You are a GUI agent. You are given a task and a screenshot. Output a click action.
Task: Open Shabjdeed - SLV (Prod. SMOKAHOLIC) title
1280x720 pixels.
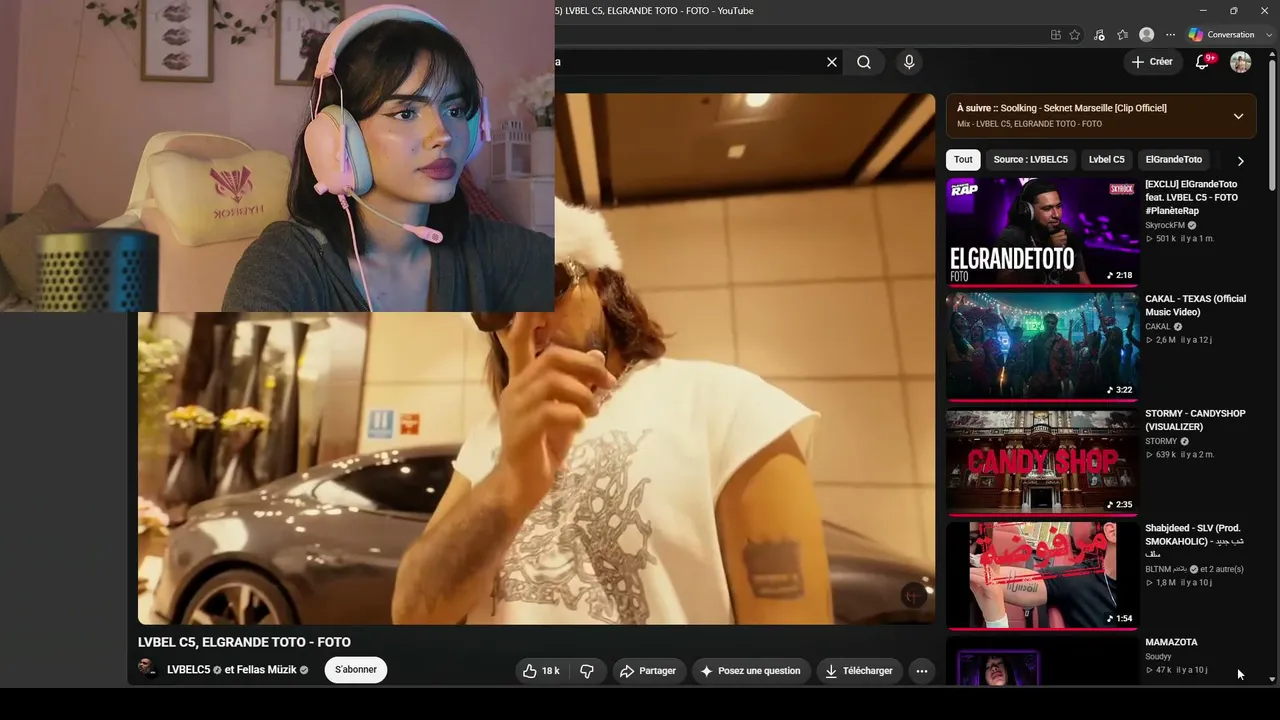(x=1194, y=541)
